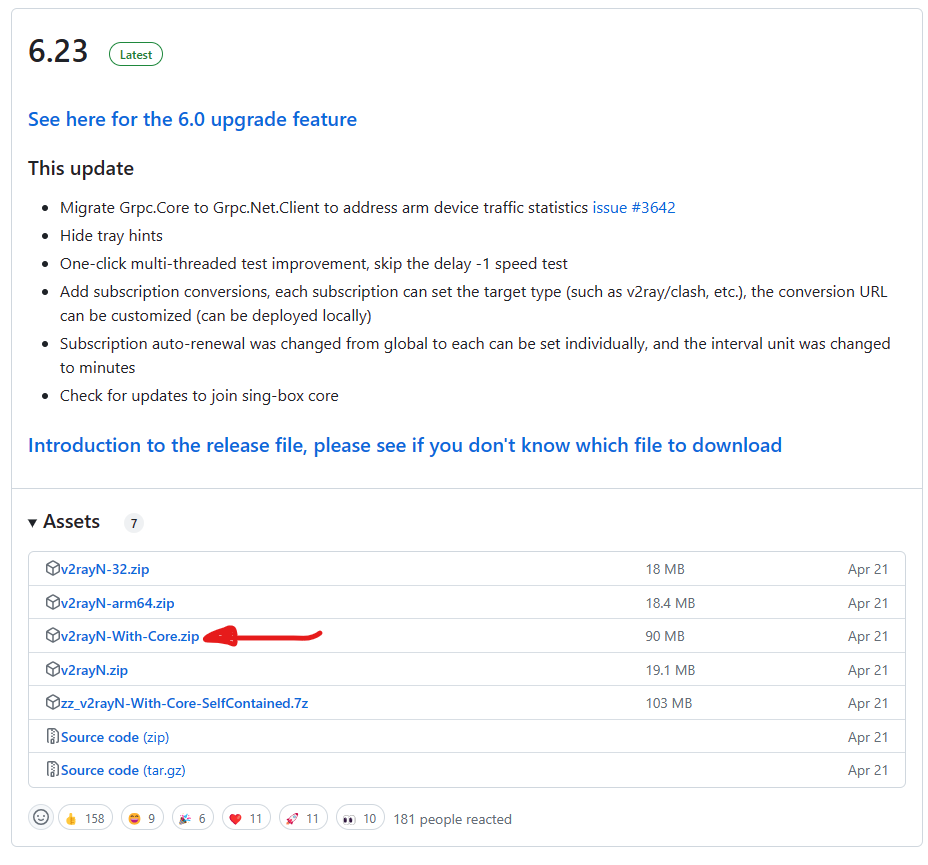Click the '18.4 MB' size value

[670, 603]
